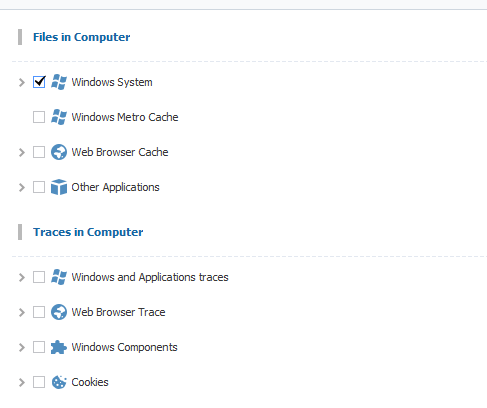Expand Windows and Applications traces node
Image resolution: width=487 pixels, height=408 pixels.
tap(22, 277)
